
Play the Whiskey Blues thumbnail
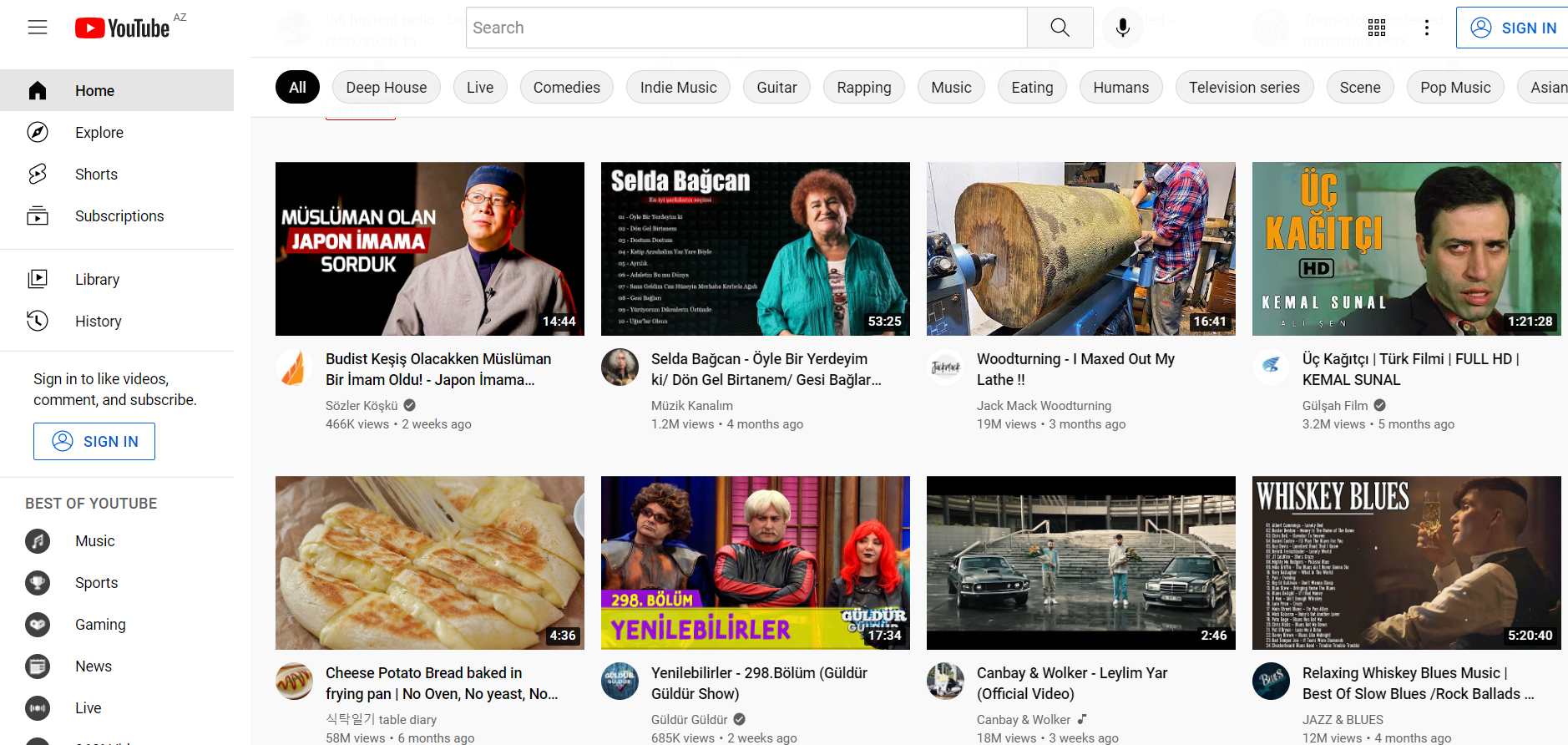pos(1407,563)
